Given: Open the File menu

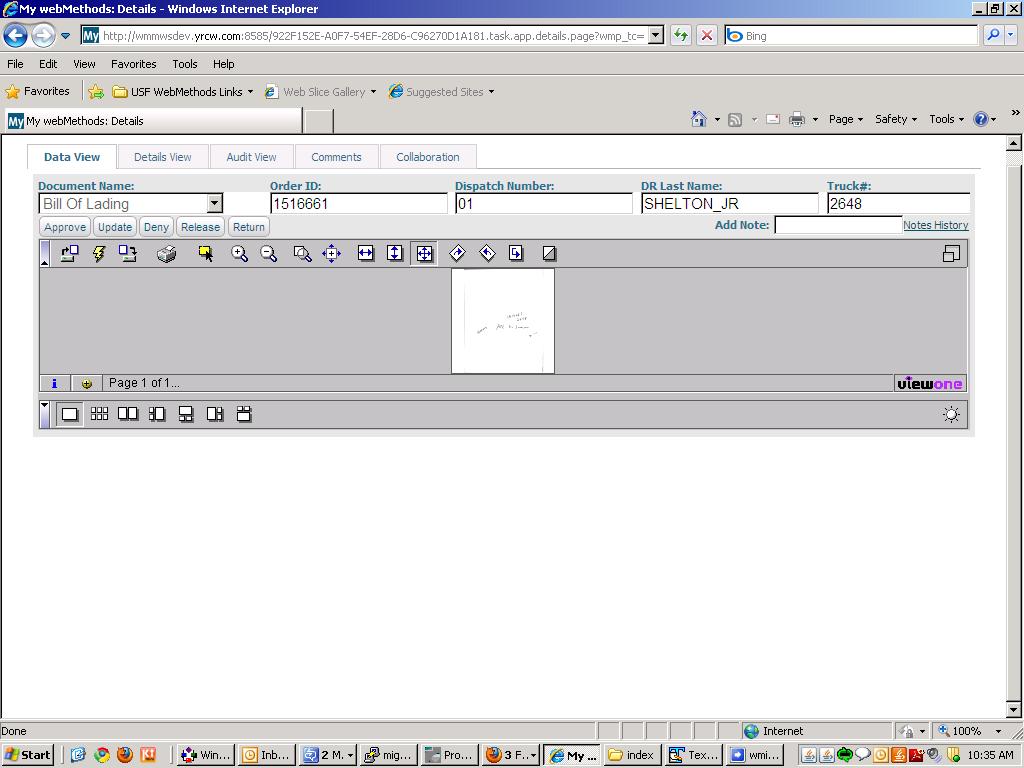Looking at the screenshot, I should [15, 64].
